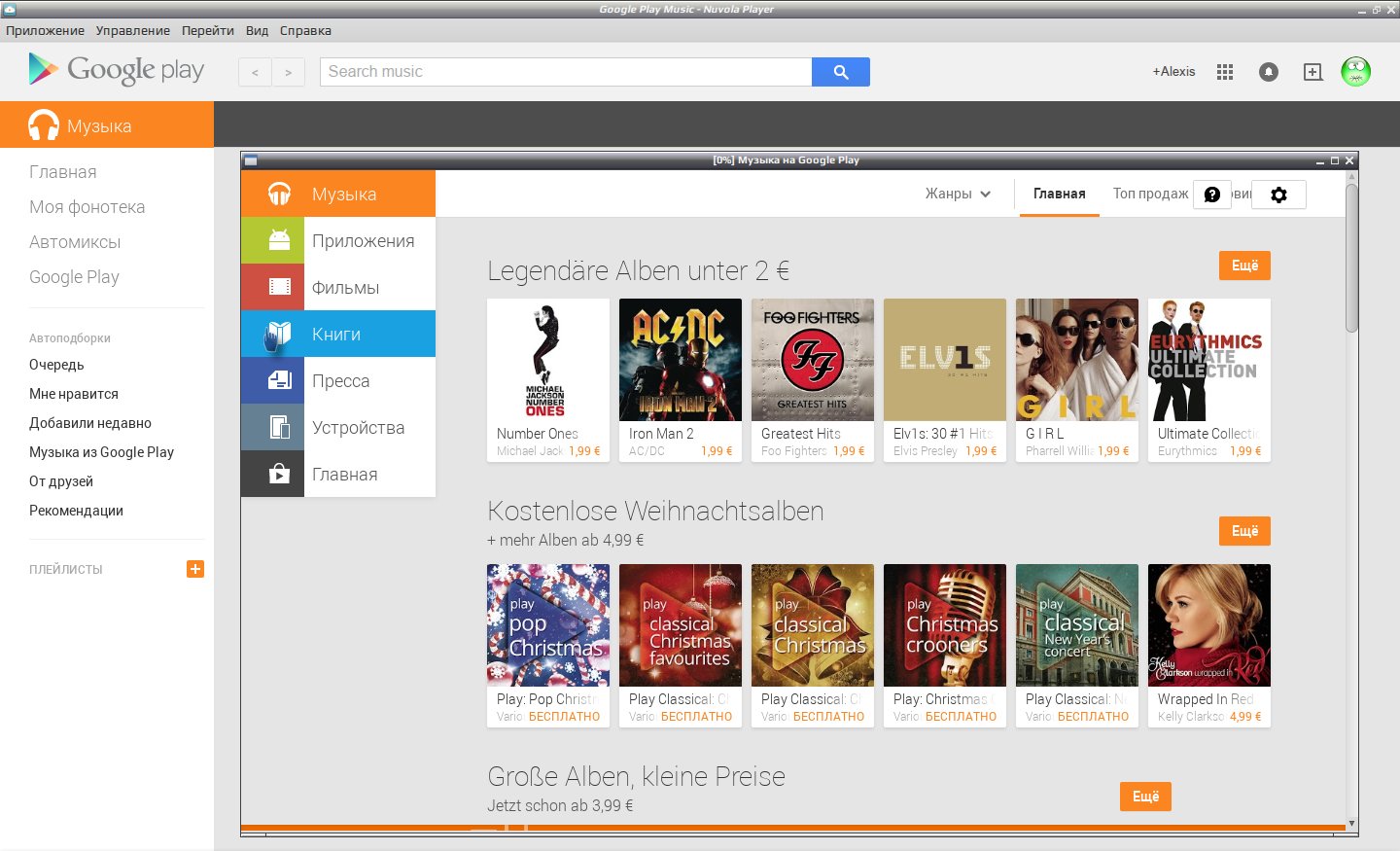Open Моя фонотека in left sidebar
Screen dimensions: 1400x851
(87, 207)
